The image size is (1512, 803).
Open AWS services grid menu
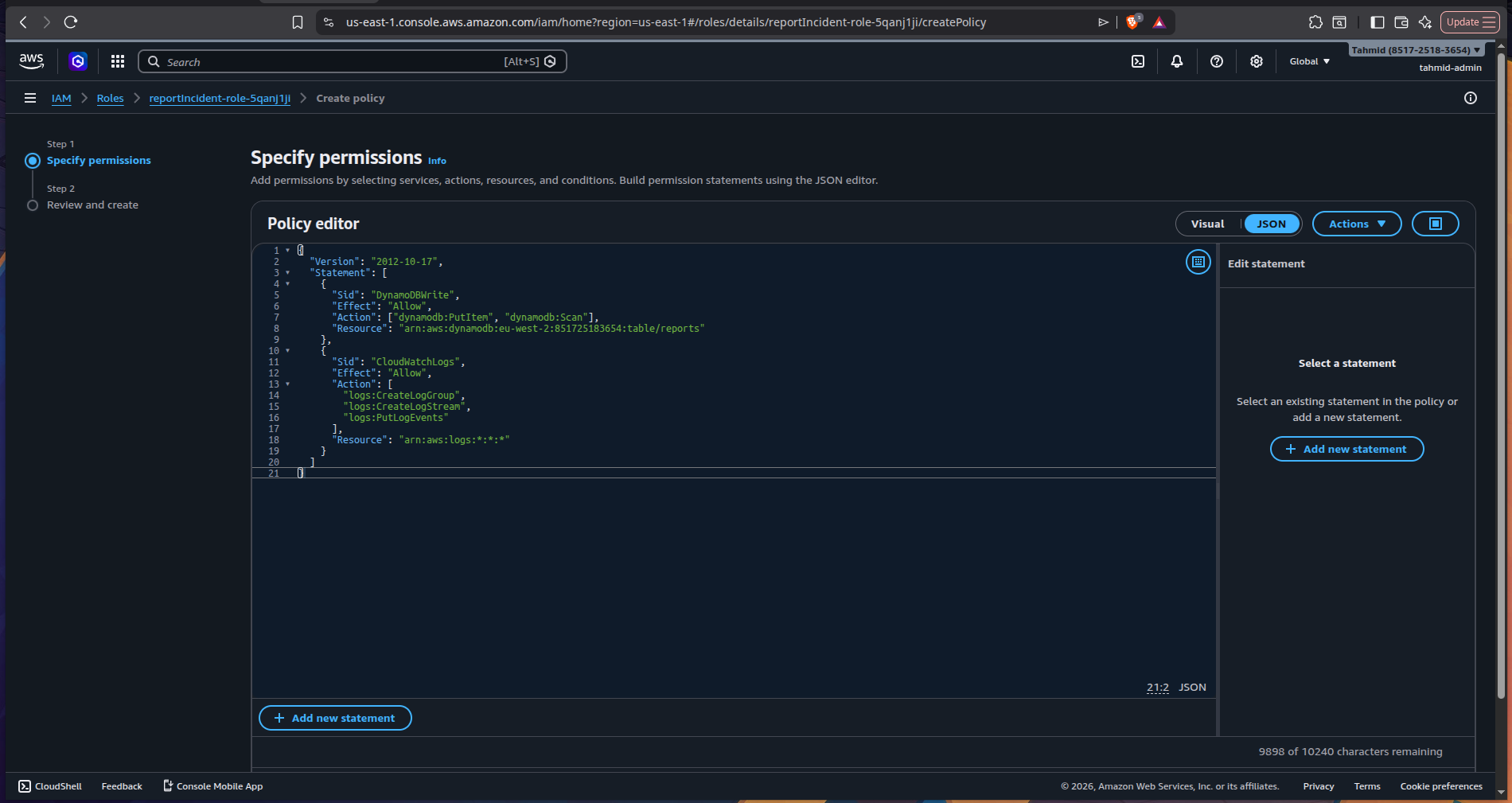tap(118, 61)
